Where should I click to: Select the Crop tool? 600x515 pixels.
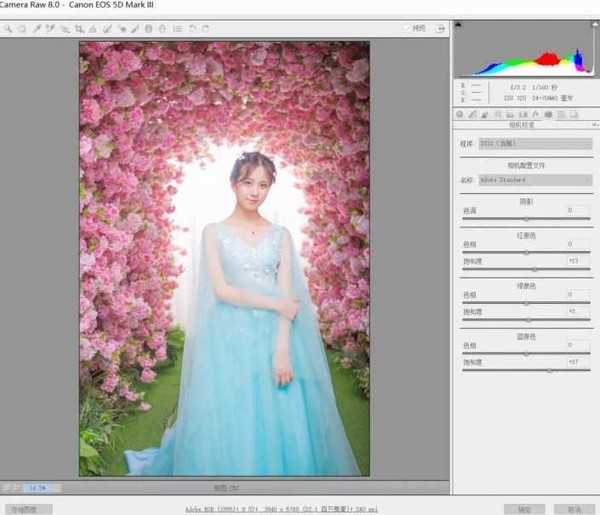[x=79, y=29]
